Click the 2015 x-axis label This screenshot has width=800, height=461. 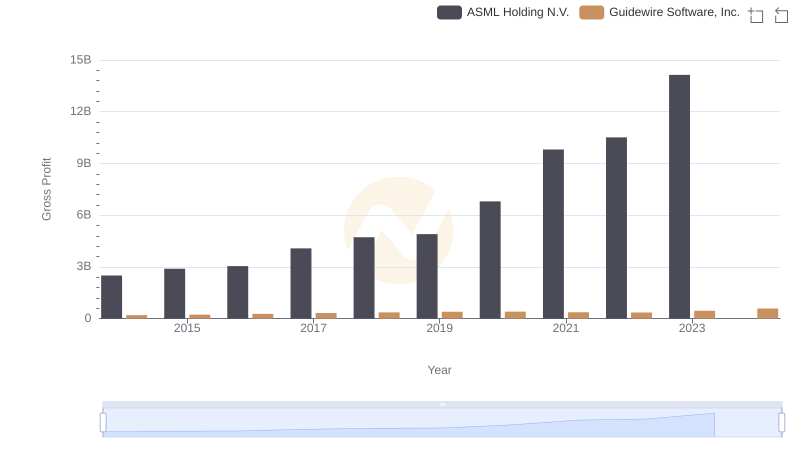(x=187, y=328)
